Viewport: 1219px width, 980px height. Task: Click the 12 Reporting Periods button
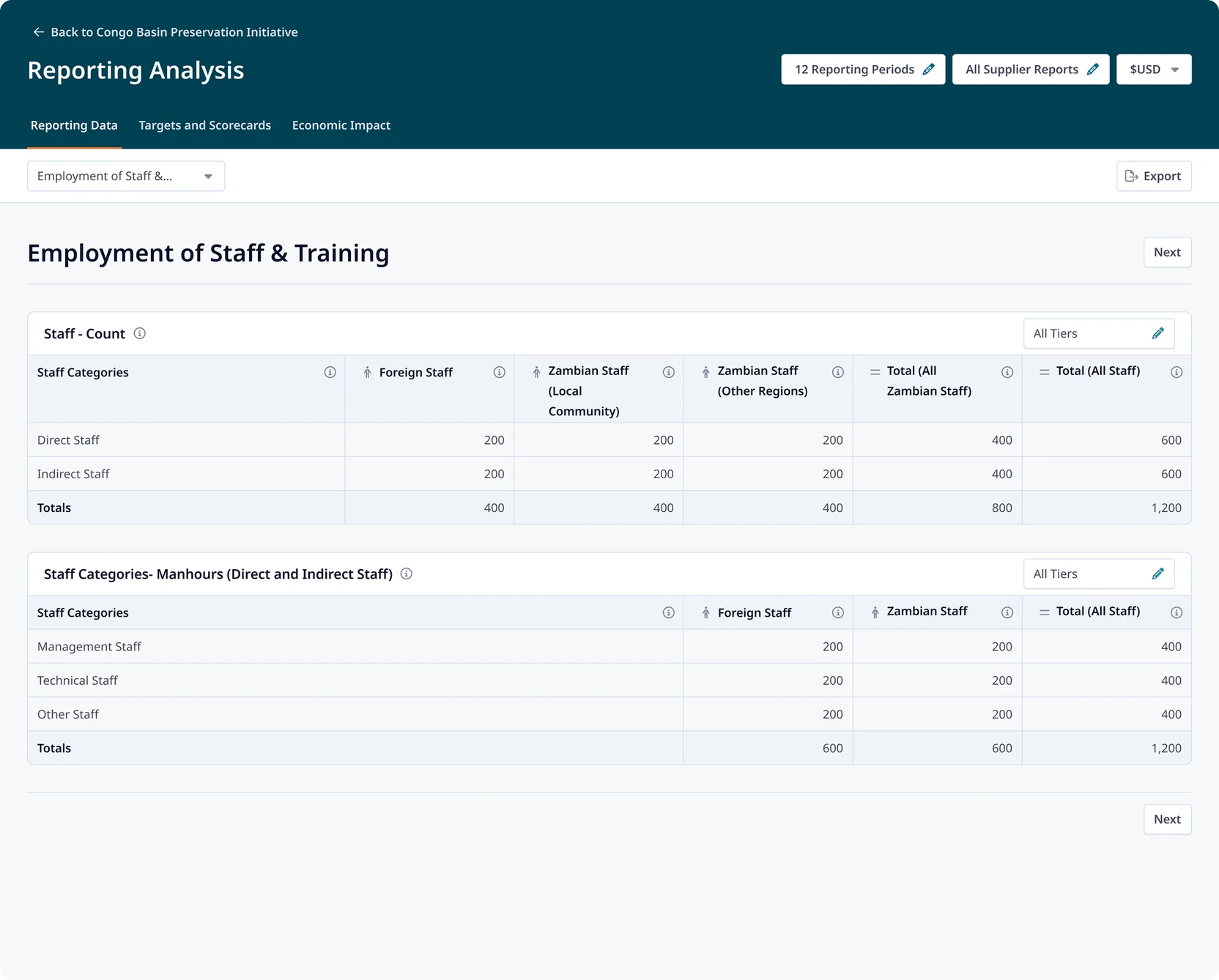(863, 70)
